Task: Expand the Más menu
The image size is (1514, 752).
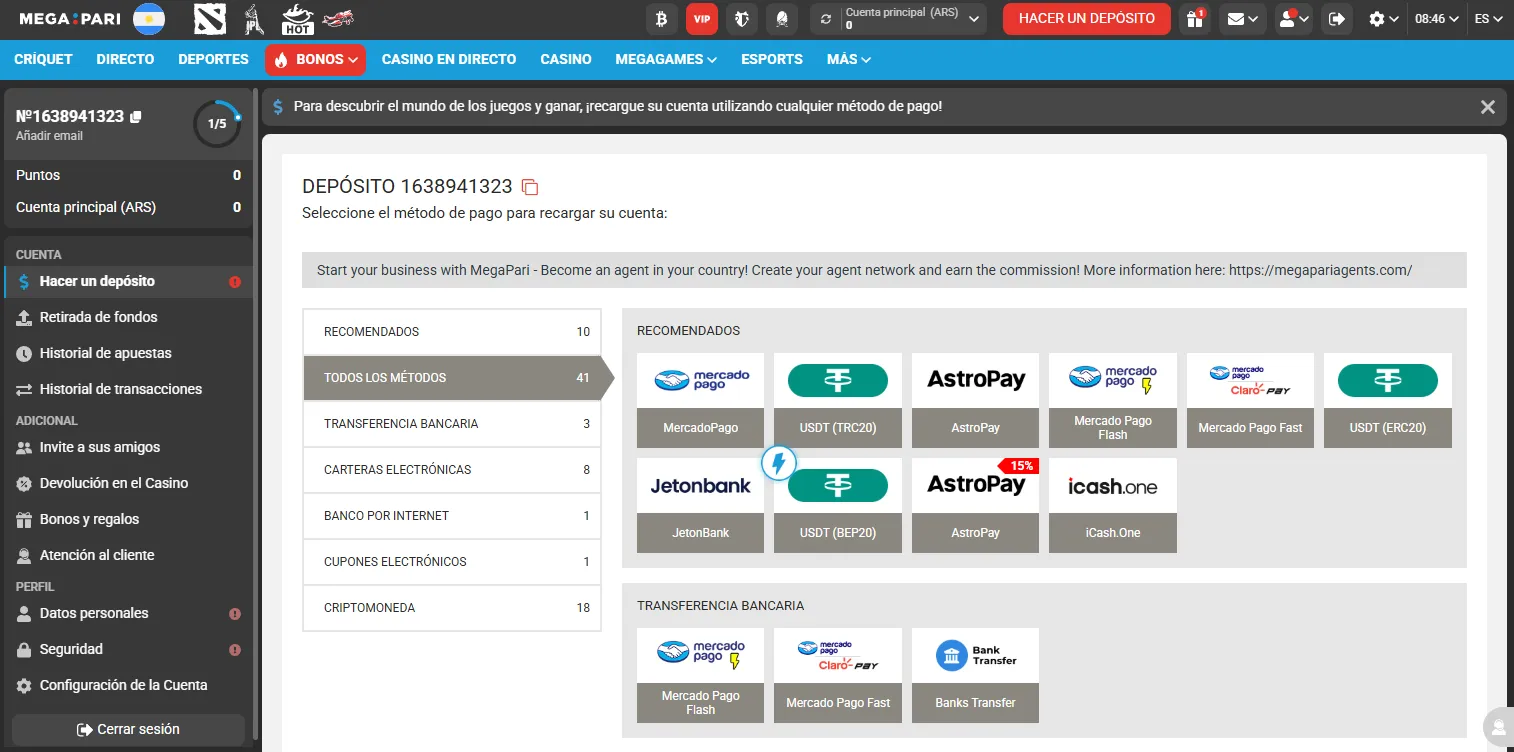Action: coord(848,59)
